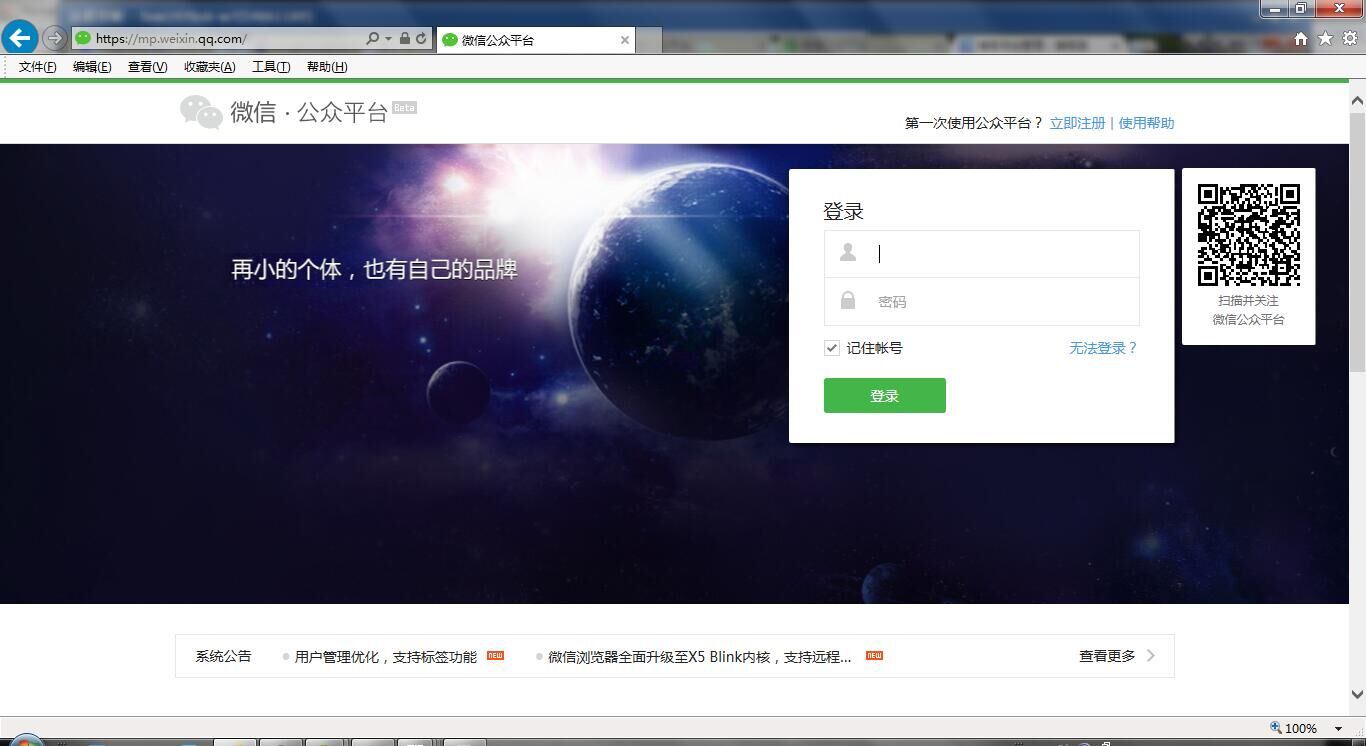Go to the browser Home page icon
The width and height of the screenshot is (1366, 746).
click(x=1301, y=39)
